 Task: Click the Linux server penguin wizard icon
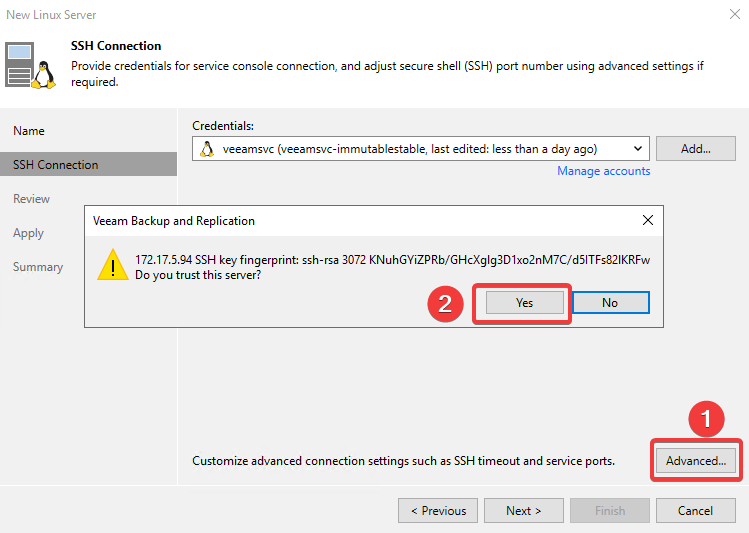click(30, 65)
